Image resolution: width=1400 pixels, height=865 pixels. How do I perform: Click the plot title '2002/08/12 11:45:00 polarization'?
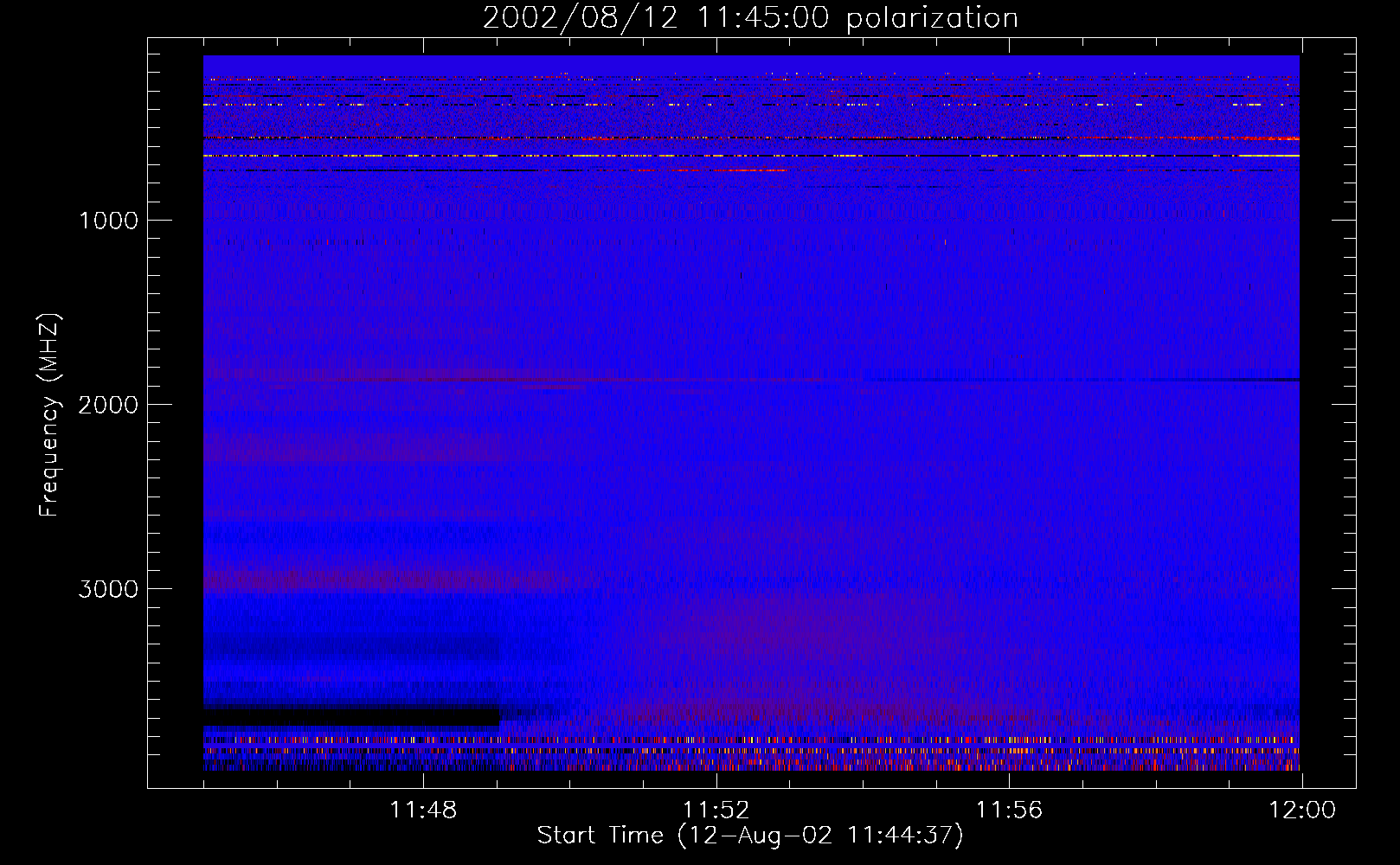coord(750,18)
